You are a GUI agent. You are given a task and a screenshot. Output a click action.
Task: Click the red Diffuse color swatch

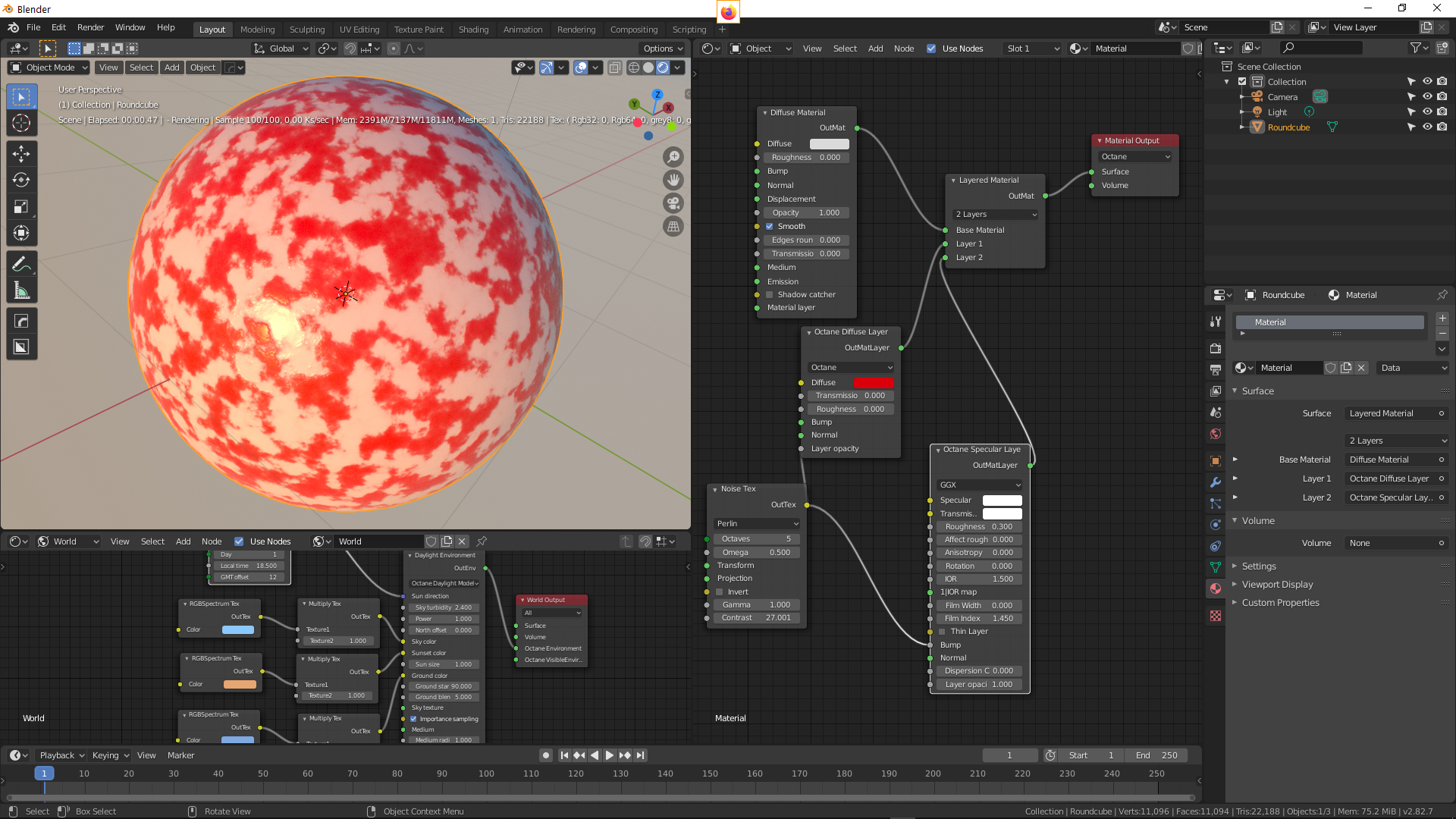pos(874,382)
